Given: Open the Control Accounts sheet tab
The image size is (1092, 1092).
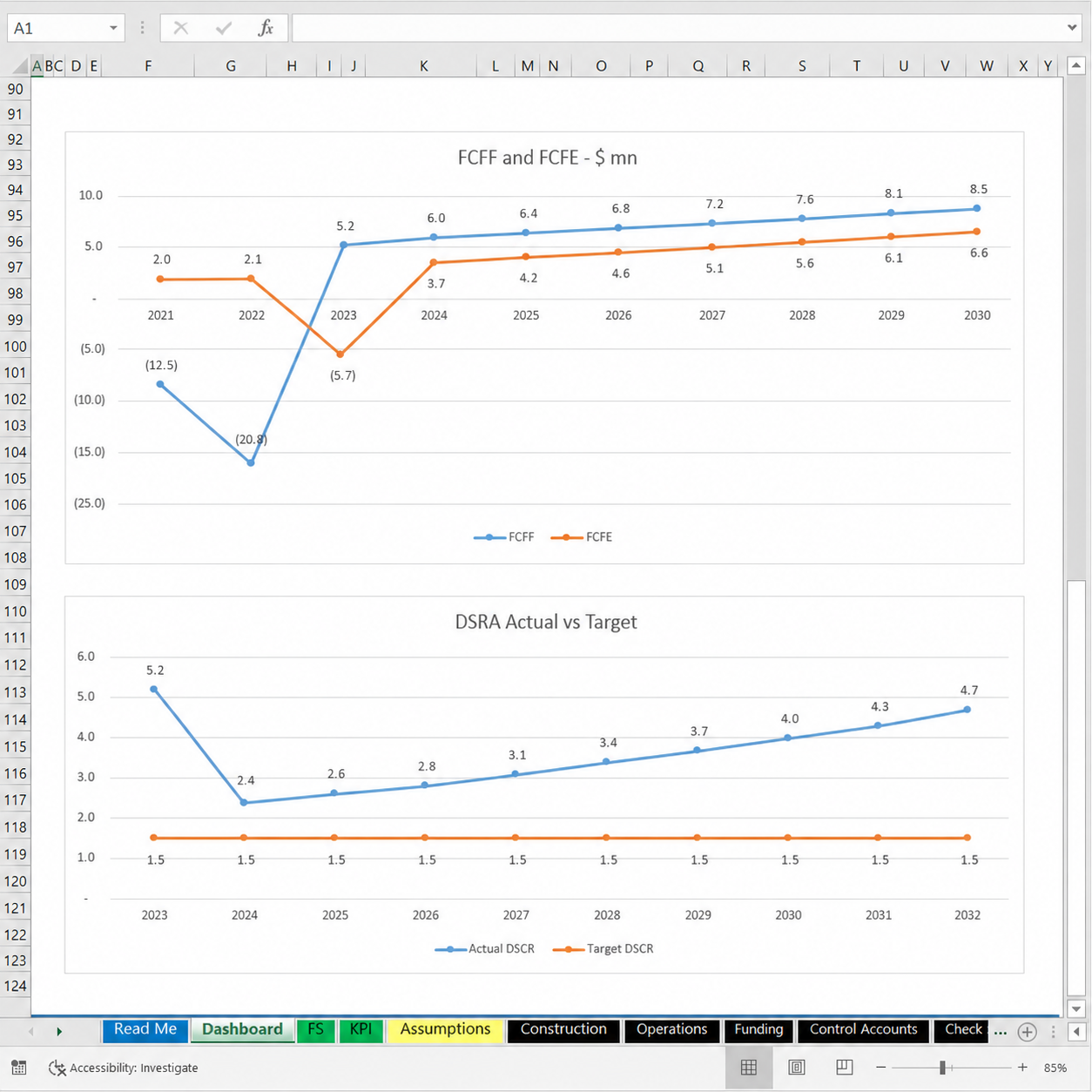Looking at the screenshot, I should pyautogui.click(x=863, y=1029).
